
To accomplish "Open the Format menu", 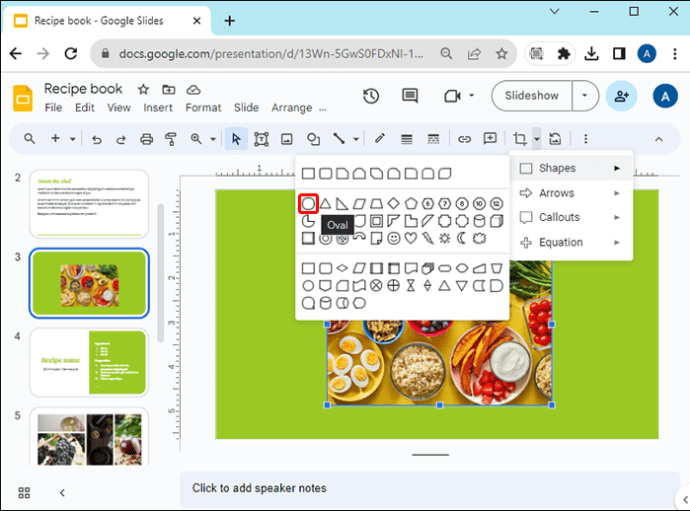I will [x=203, y=108].
